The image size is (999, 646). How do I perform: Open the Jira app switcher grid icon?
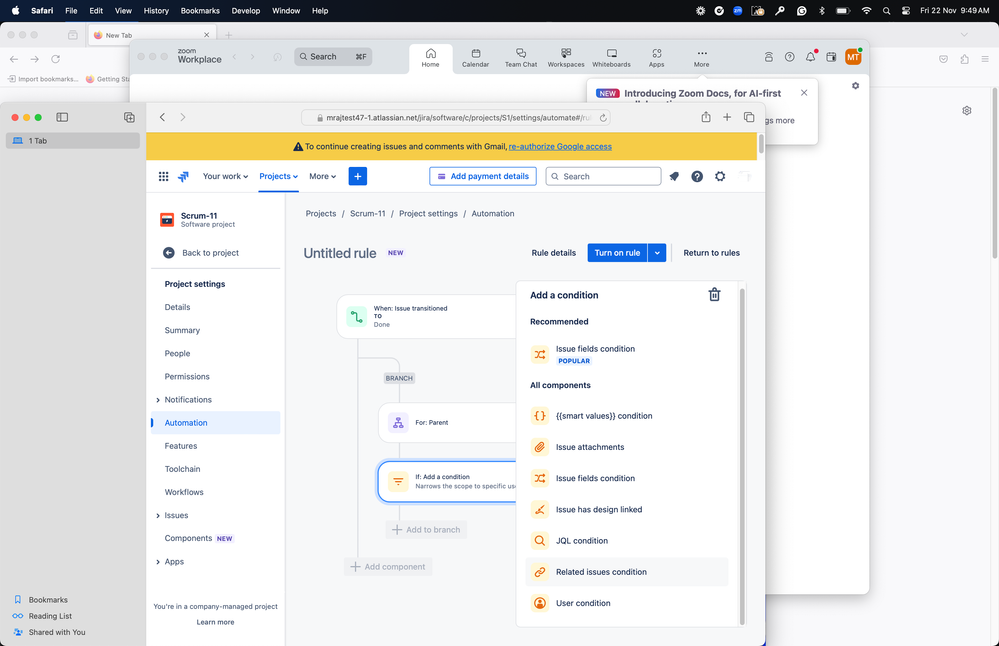[x=163, y=176]
